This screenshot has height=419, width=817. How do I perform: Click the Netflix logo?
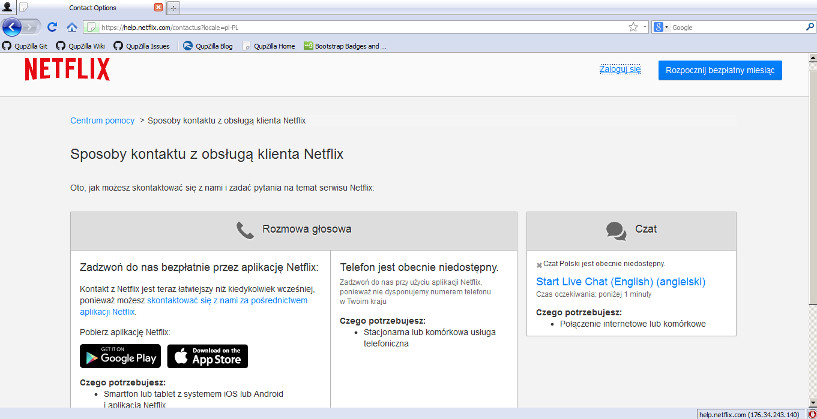pyautogui.click(x=67, y=69)
